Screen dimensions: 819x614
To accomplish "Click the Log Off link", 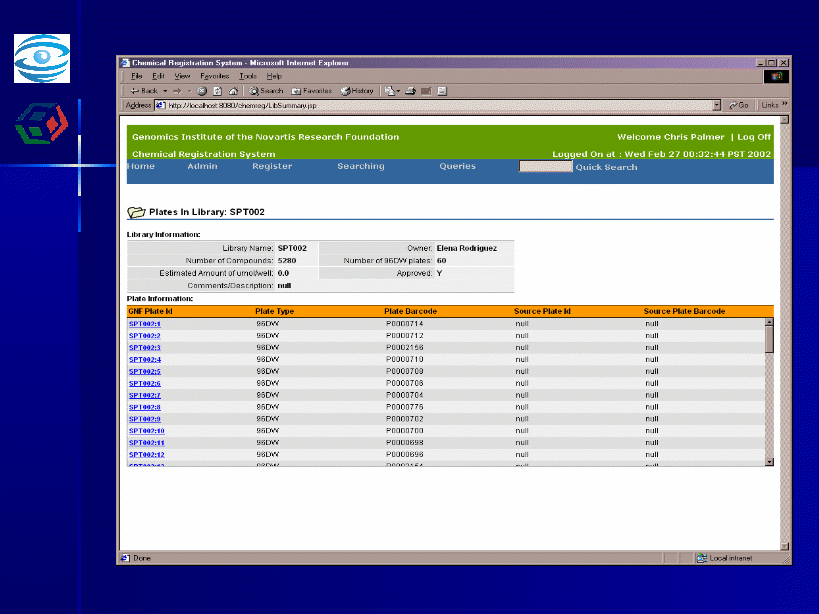I will coord(754,137).
